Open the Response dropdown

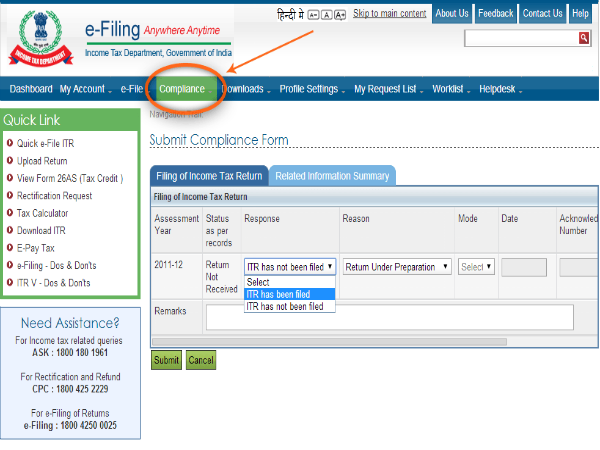(290, 267)
